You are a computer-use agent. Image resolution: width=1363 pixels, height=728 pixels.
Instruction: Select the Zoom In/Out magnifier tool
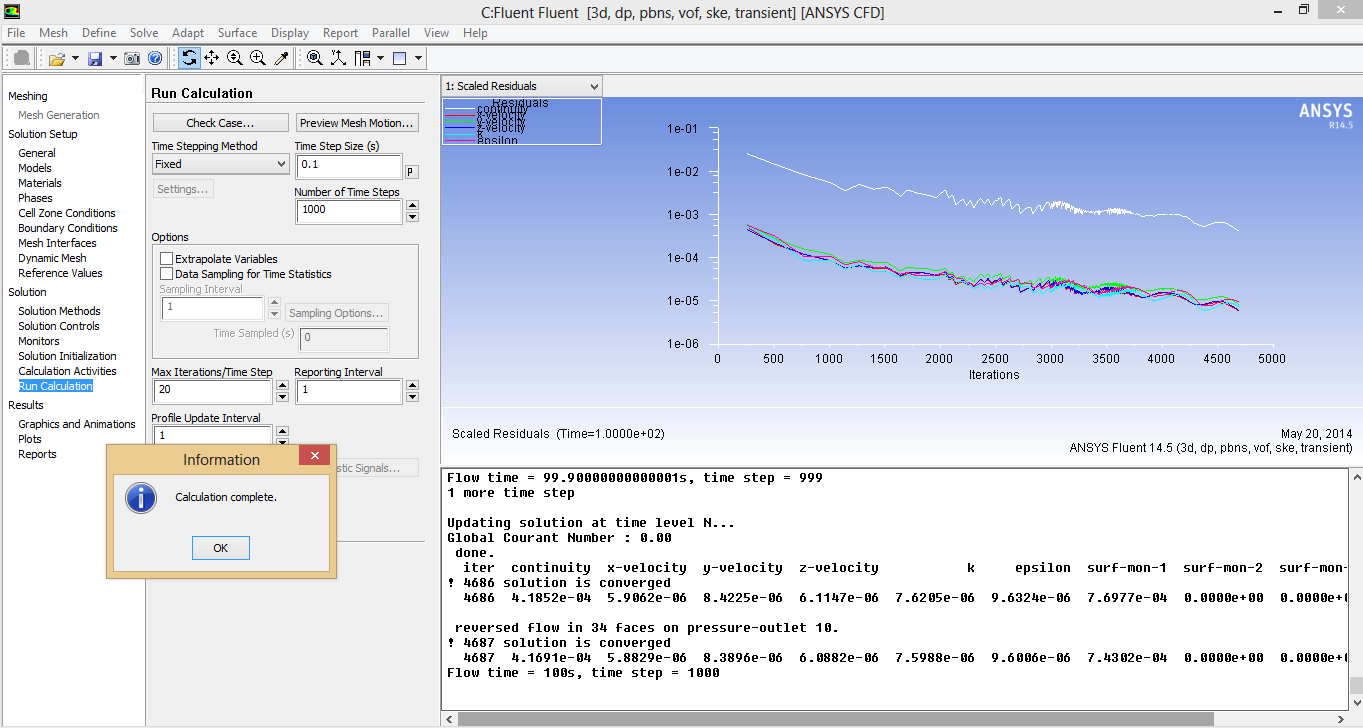[x=235, y=58]
